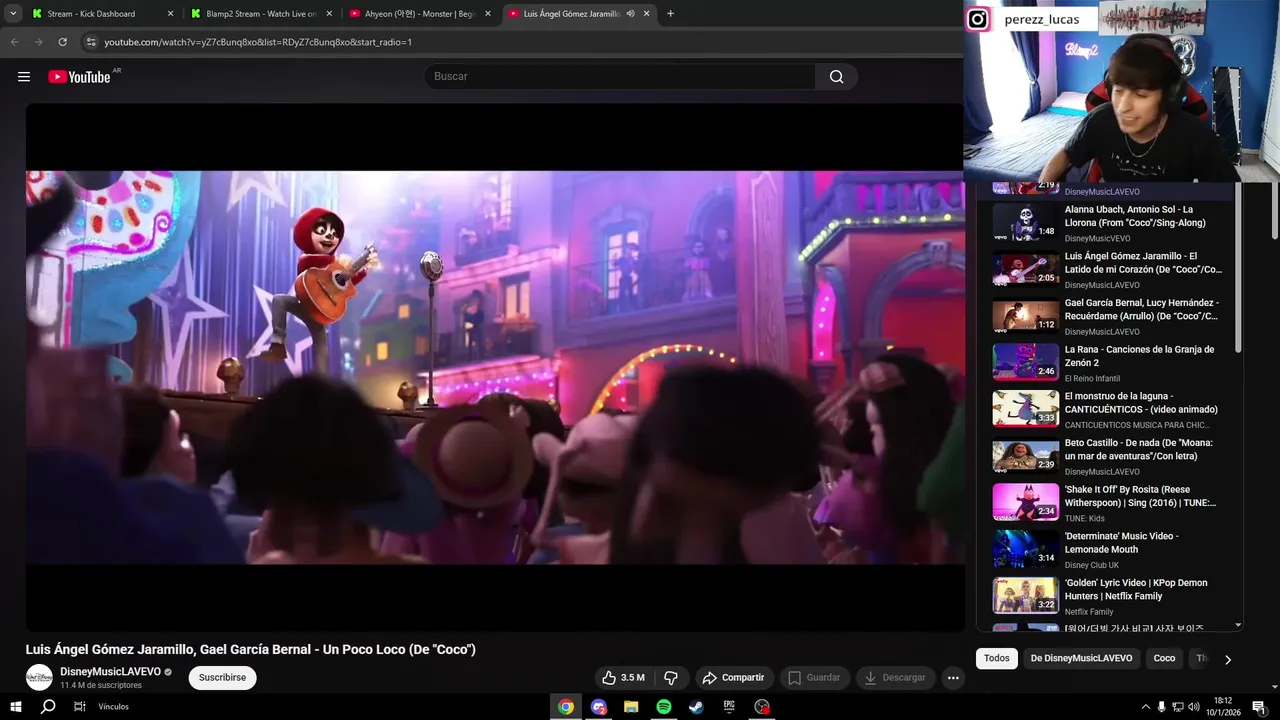This screenshot has width=1280, height=720.
Task: Click the Compartir share button
Action: 733,678
